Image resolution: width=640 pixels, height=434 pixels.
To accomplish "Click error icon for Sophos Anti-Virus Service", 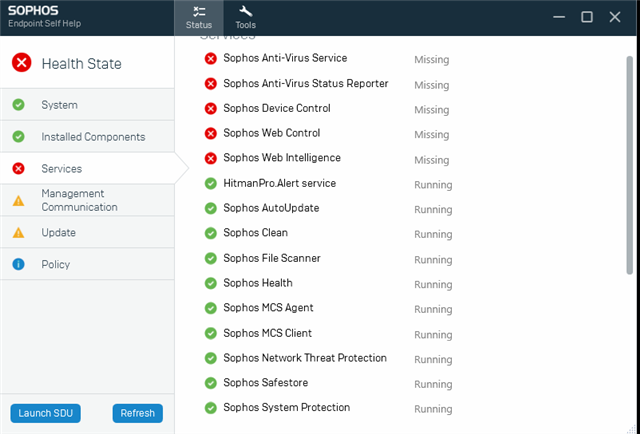I will [211, 59].
